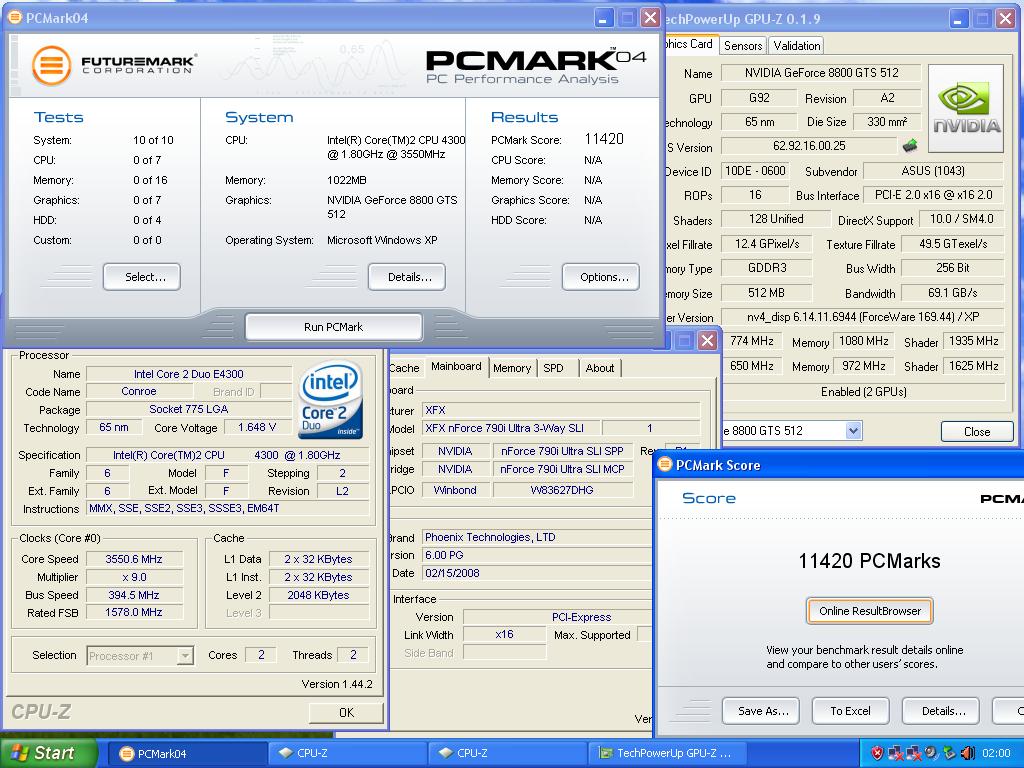Minimize the GPU-Z window
Image resolution: width=1024 pixels, height=768 pixels.
click(959, 18)
